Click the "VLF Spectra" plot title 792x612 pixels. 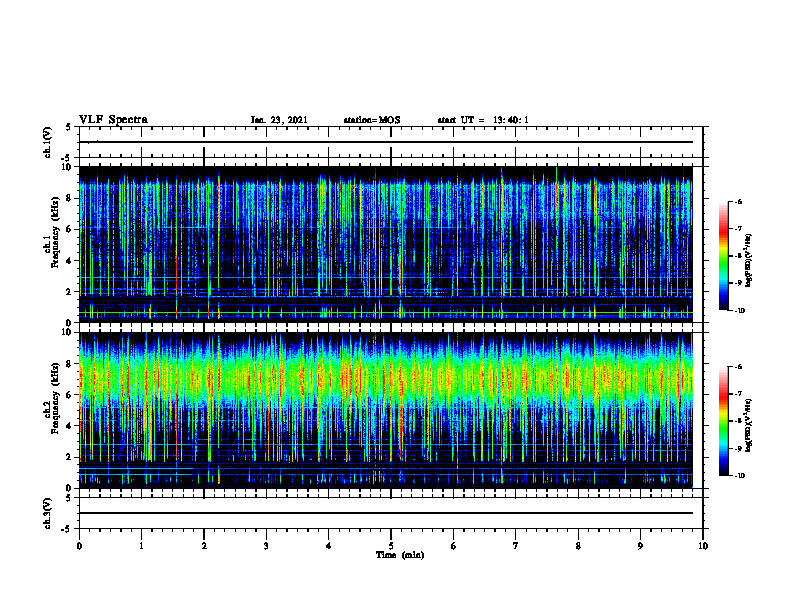point(113,120)
